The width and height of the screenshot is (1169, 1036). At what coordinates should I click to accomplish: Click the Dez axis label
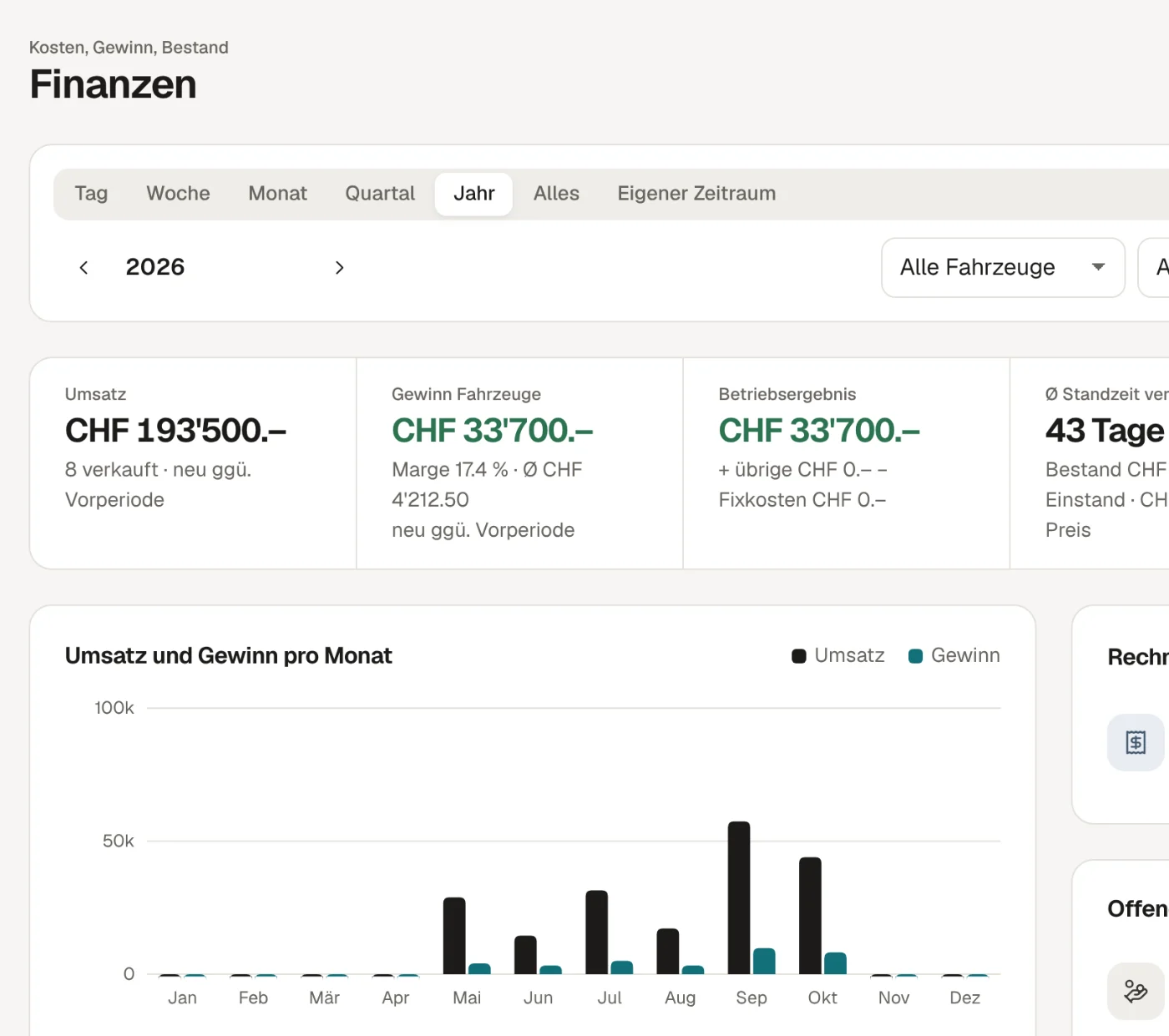(964, 998)
